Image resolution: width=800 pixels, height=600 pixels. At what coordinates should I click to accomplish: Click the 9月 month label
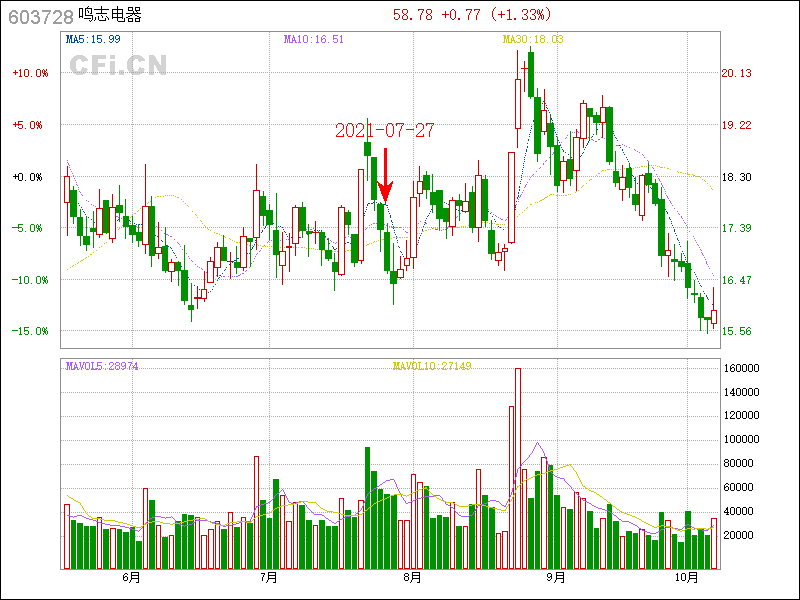tap(556, 578)
